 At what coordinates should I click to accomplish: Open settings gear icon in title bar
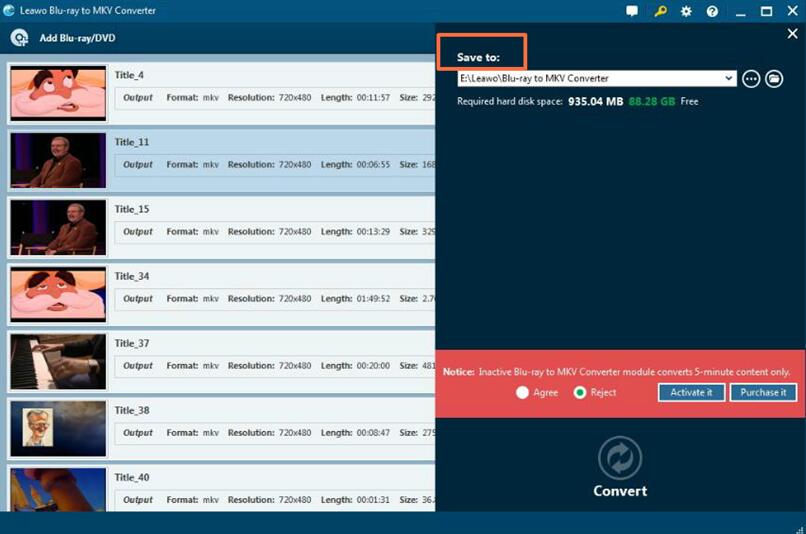[686, 11]
